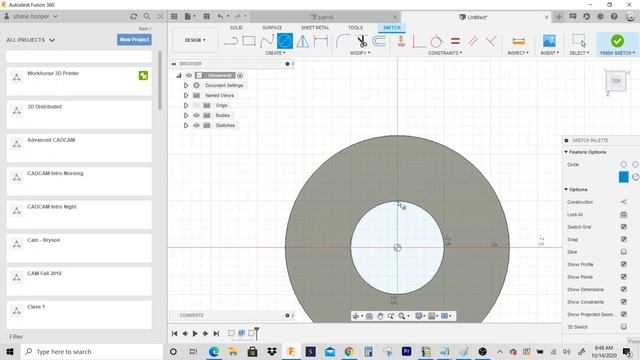The height and width of the screenshot is (360, 640).
Task: Click the Select window tool icon
Action: [579, 41]
